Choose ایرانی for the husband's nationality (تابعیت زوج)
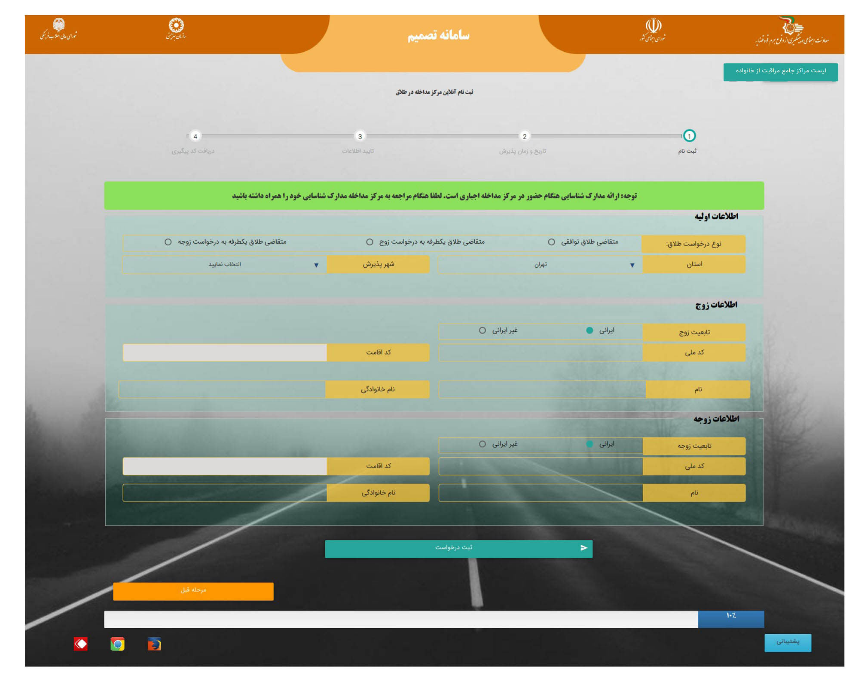 pyautogui.click(x=589, y=330)
